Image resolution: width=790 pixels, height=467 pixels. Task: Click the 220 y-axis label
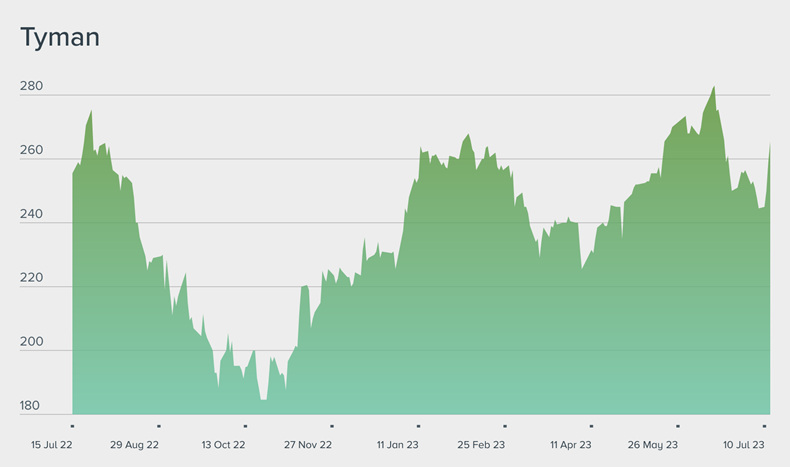click(31, 279)
